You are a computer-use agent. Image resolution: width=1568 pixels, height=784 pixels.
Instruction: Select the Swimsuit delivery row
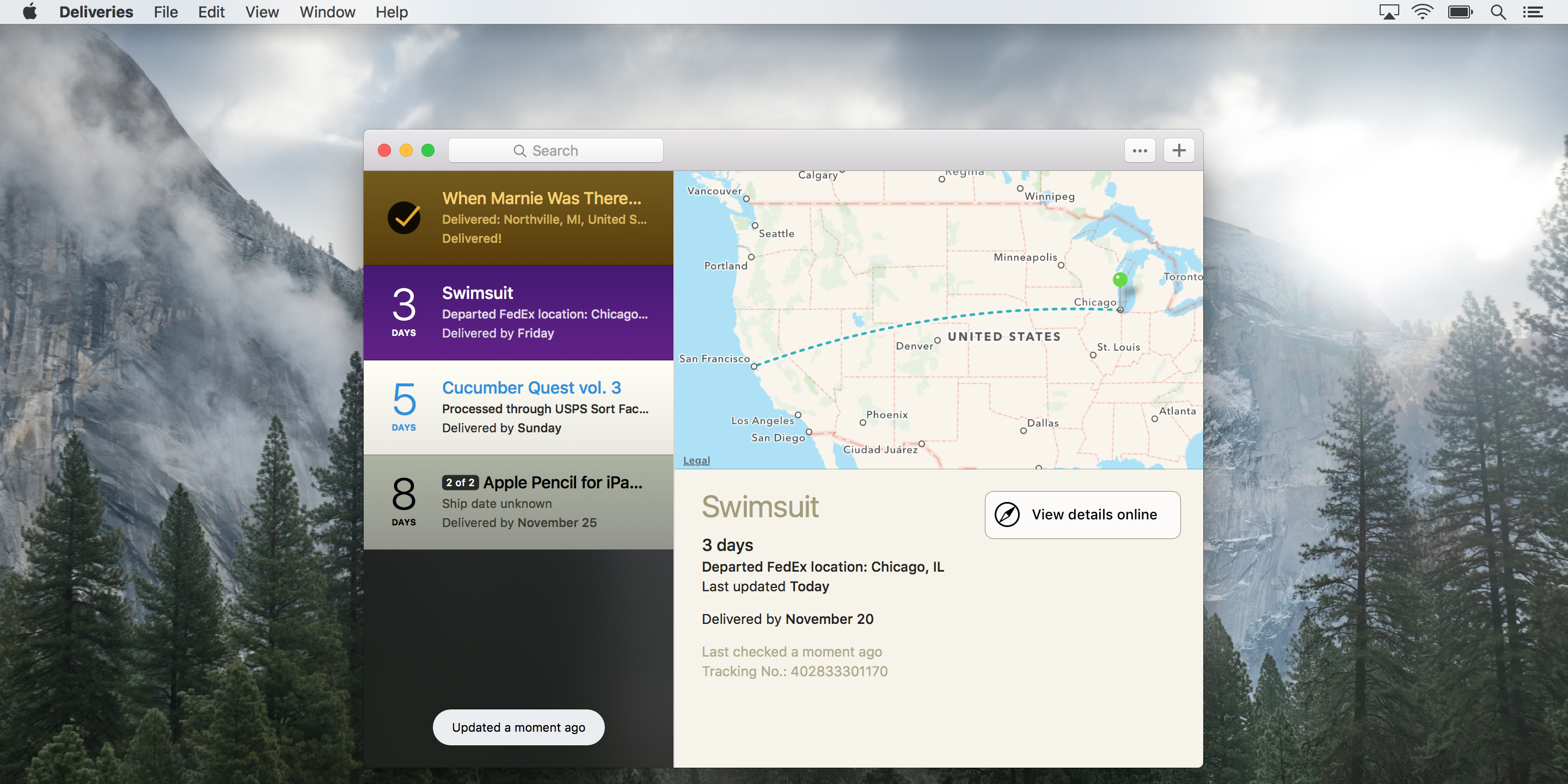(519, 313)
